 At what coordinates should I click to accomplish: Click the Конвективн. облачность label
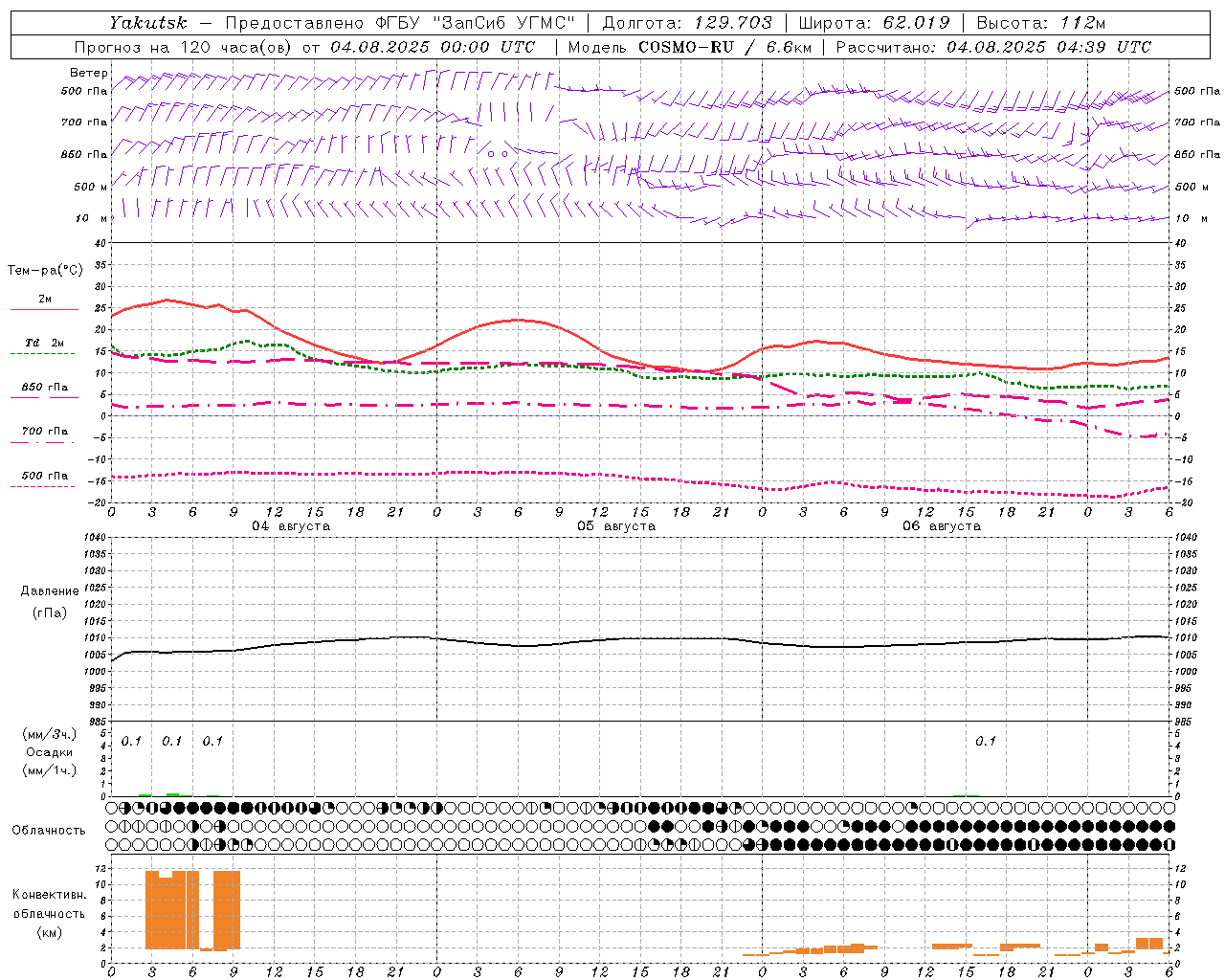(x=49, y=904)
